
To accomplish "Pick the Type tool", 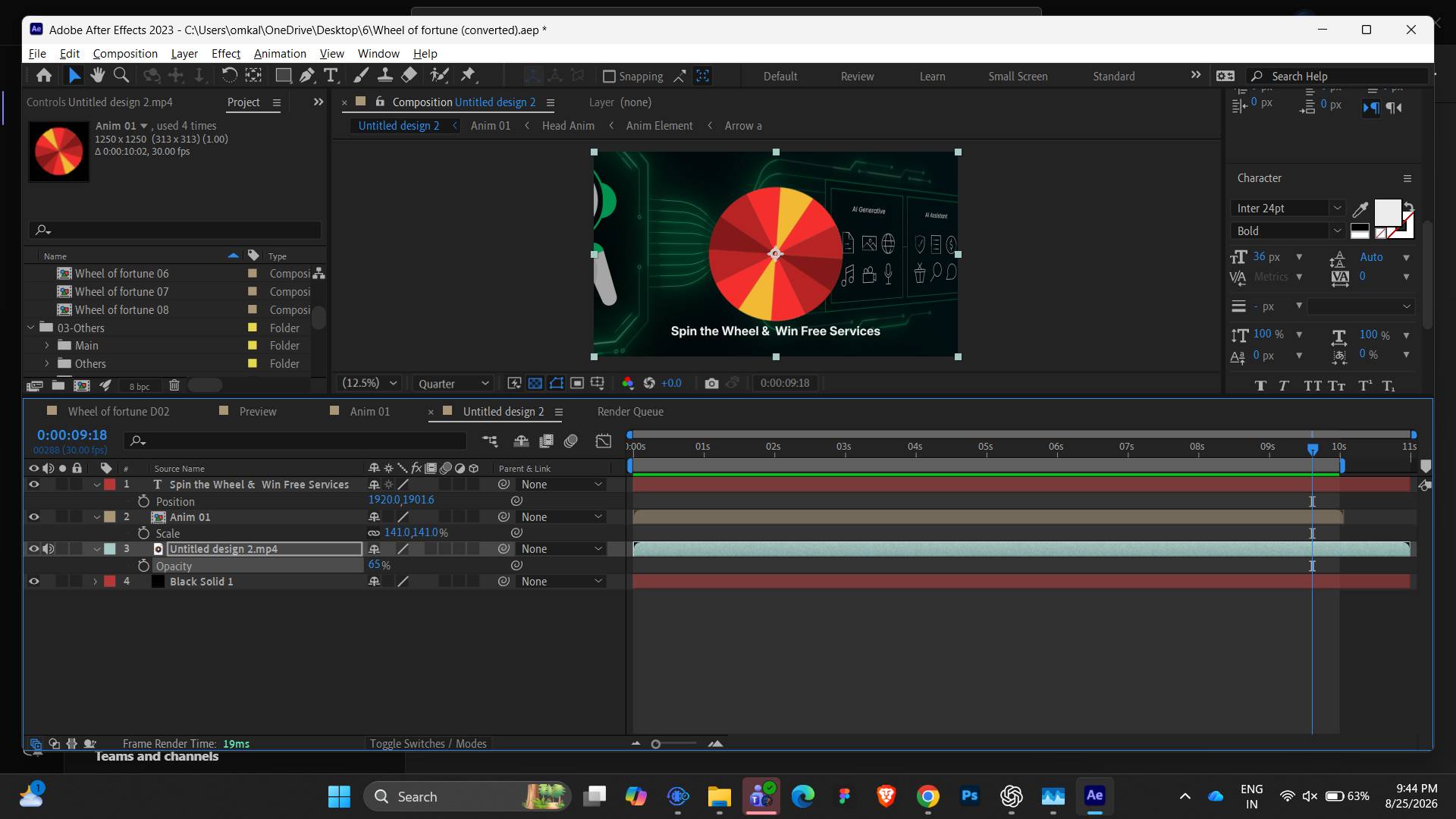I will [331, 75].
